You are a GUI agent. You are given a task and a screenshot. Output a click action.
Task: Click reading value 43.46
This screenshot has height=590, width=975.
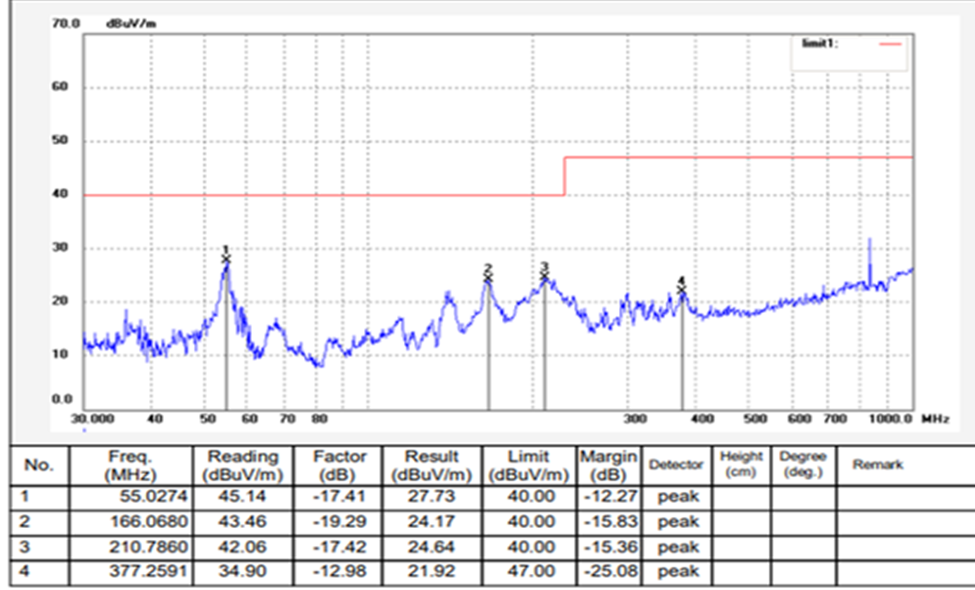click(x=243, y=522)
